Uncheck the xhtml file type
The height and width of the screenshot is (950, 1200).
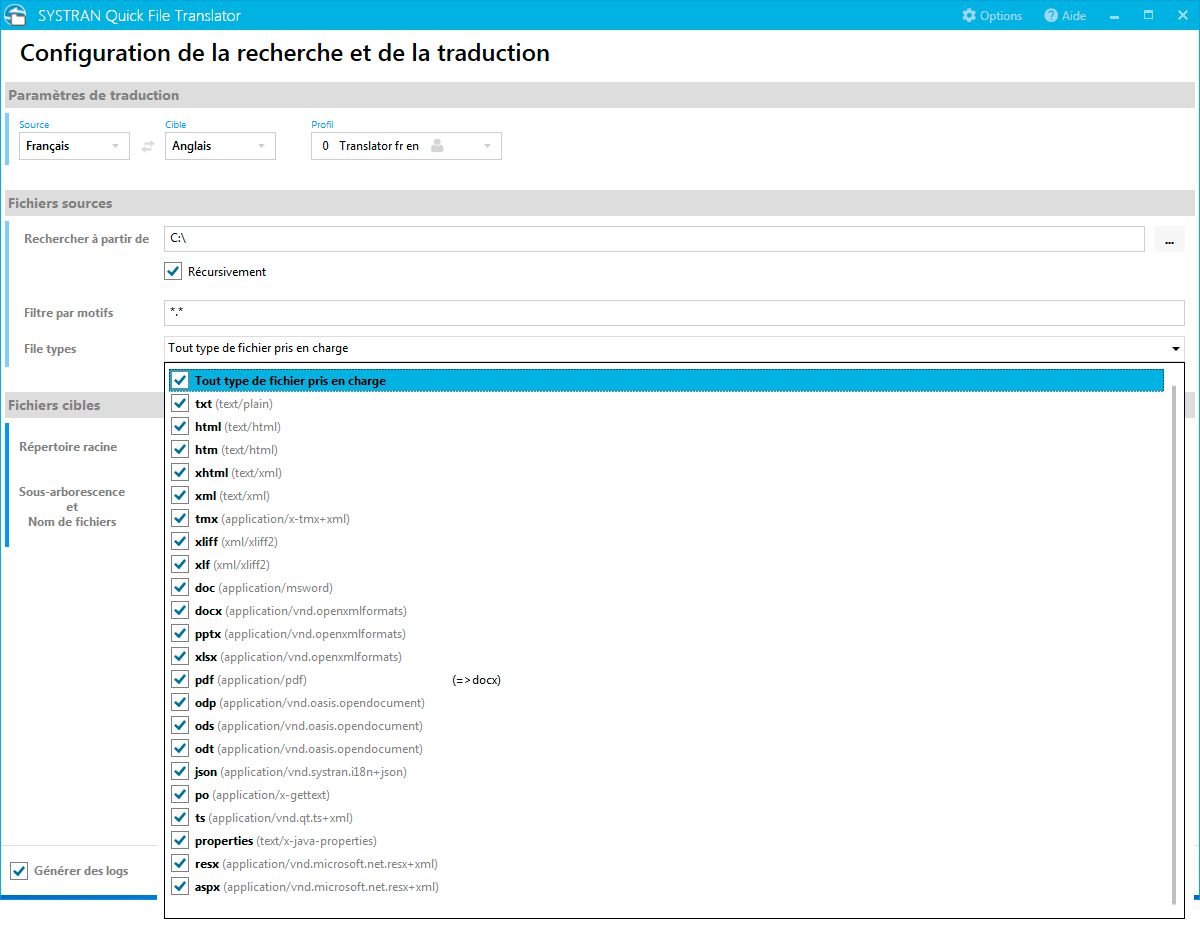click(180, 473)
